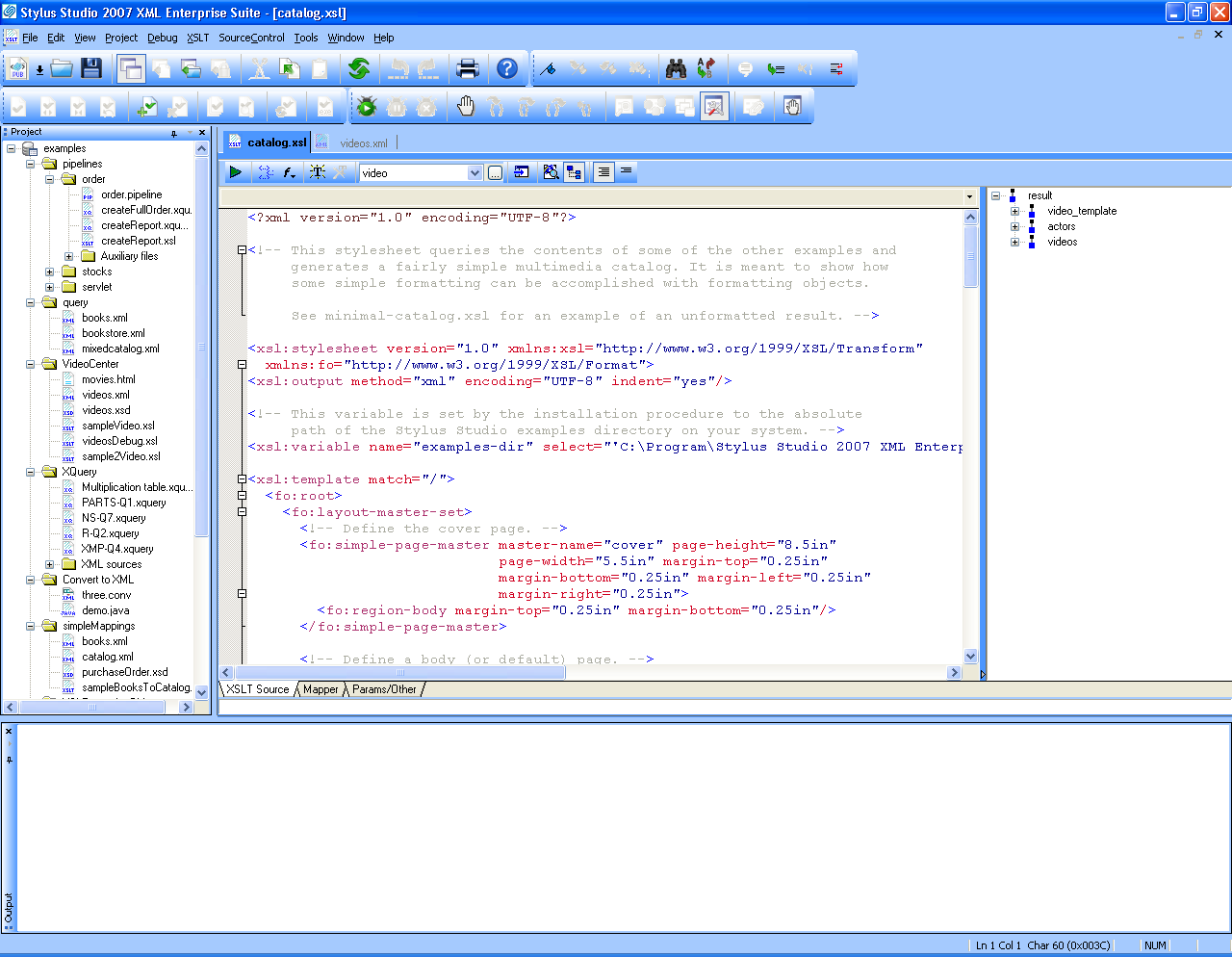Select books.xml under the query folder
This screenshot has height=957, width=1232.
tap(104, 318)
